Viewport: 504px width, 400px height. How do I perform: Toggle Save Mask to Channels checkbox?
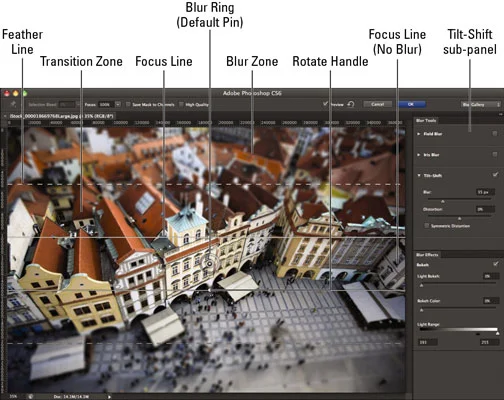pos(128,104)
